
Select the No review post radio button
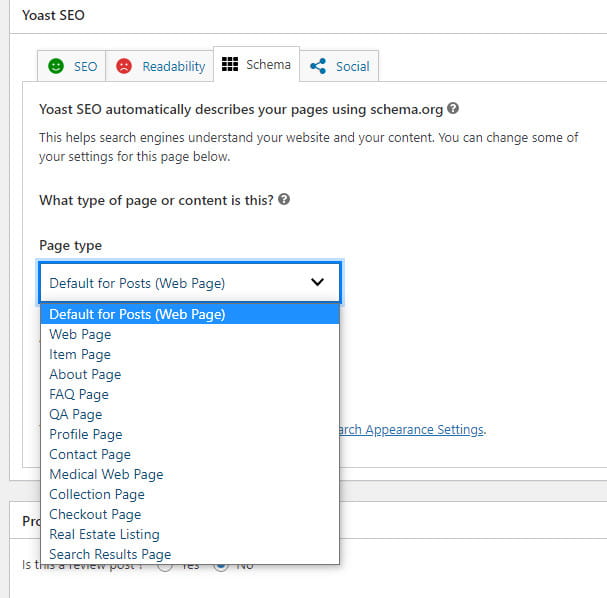[221, 566]
